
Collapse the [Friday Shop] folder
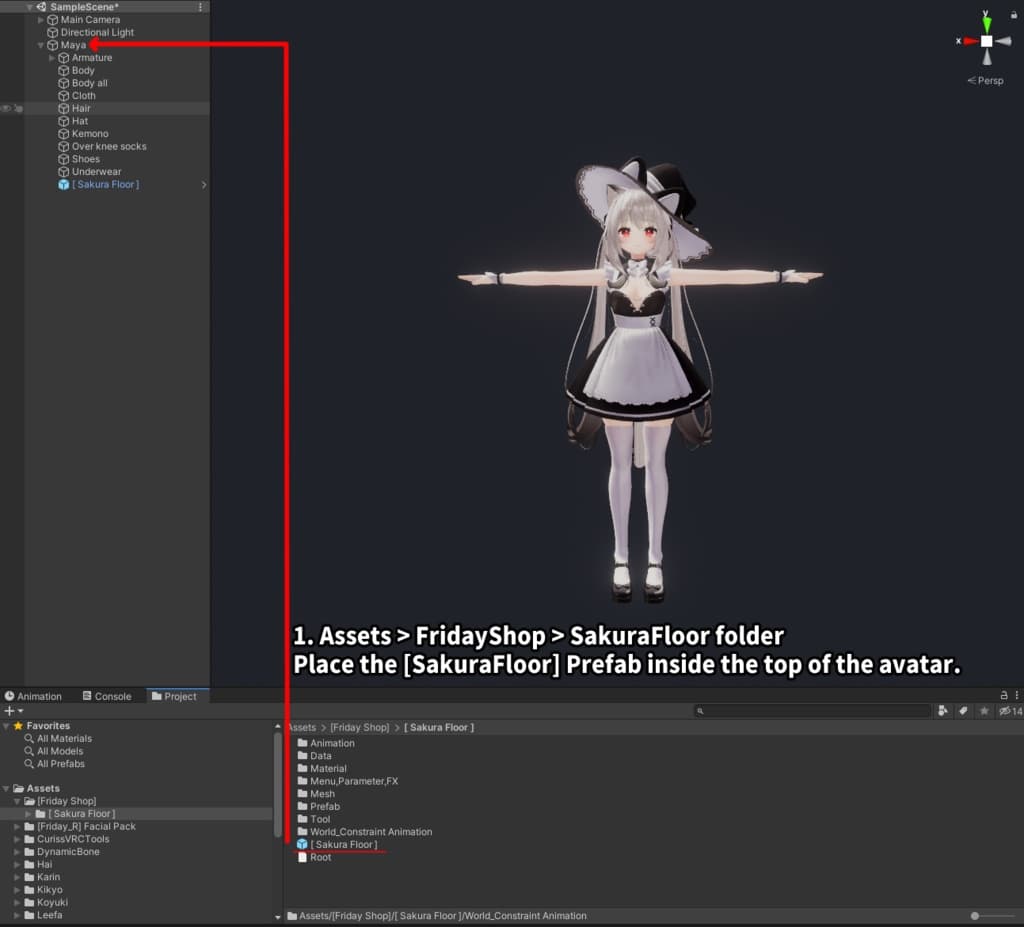tap(17, 801)
